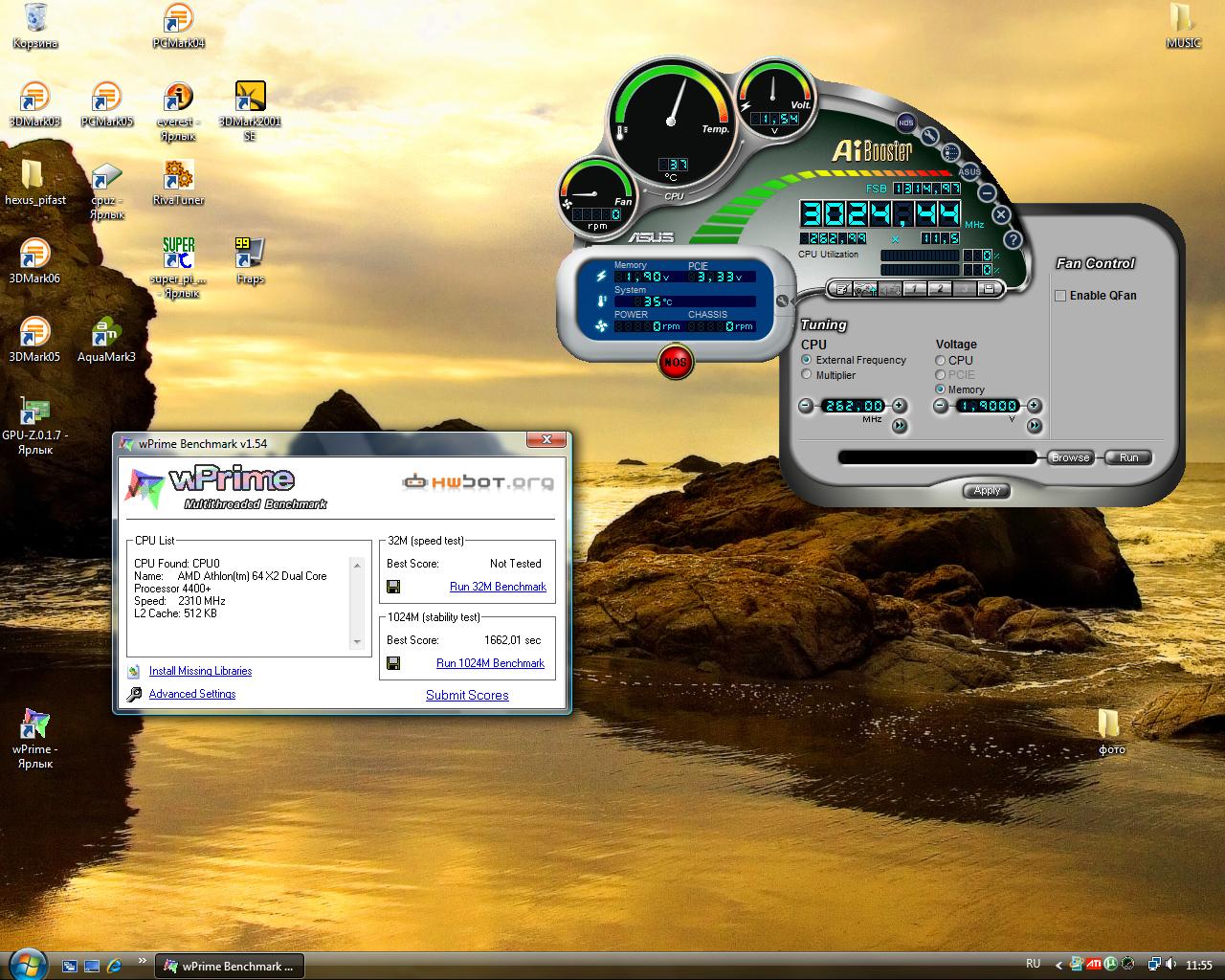Click fast-forward button under memory voltage
Screen dimensions: 1225x980
1035,426
